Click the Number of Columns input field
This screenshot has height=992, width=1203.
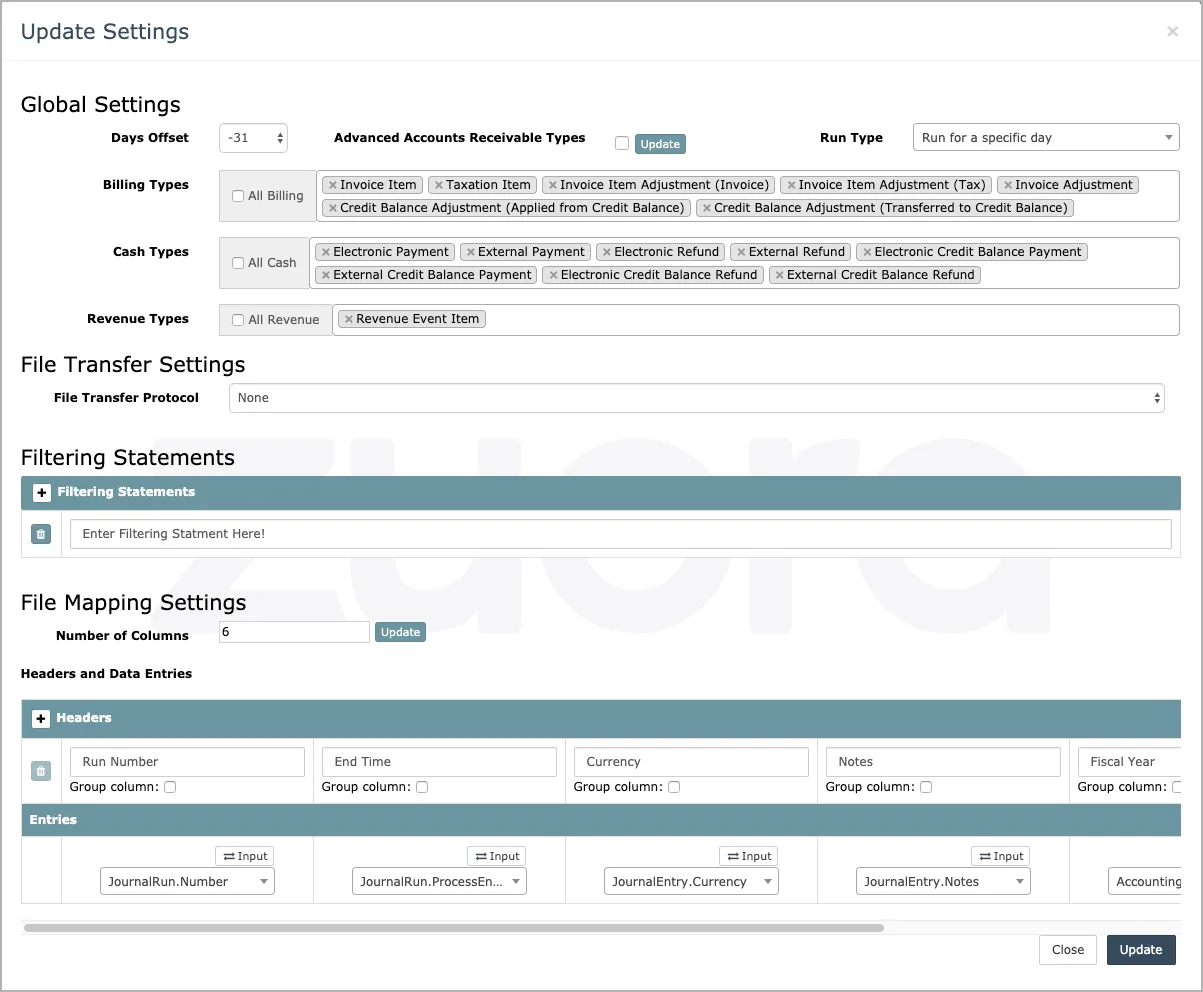coord(294,632)
